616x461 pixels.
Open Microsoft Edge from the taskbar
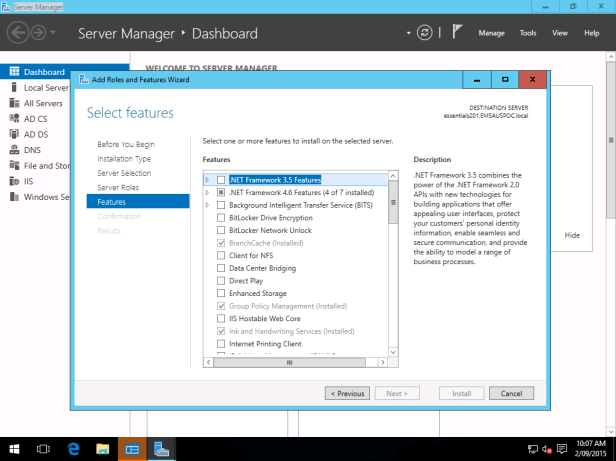pos(73,449)
